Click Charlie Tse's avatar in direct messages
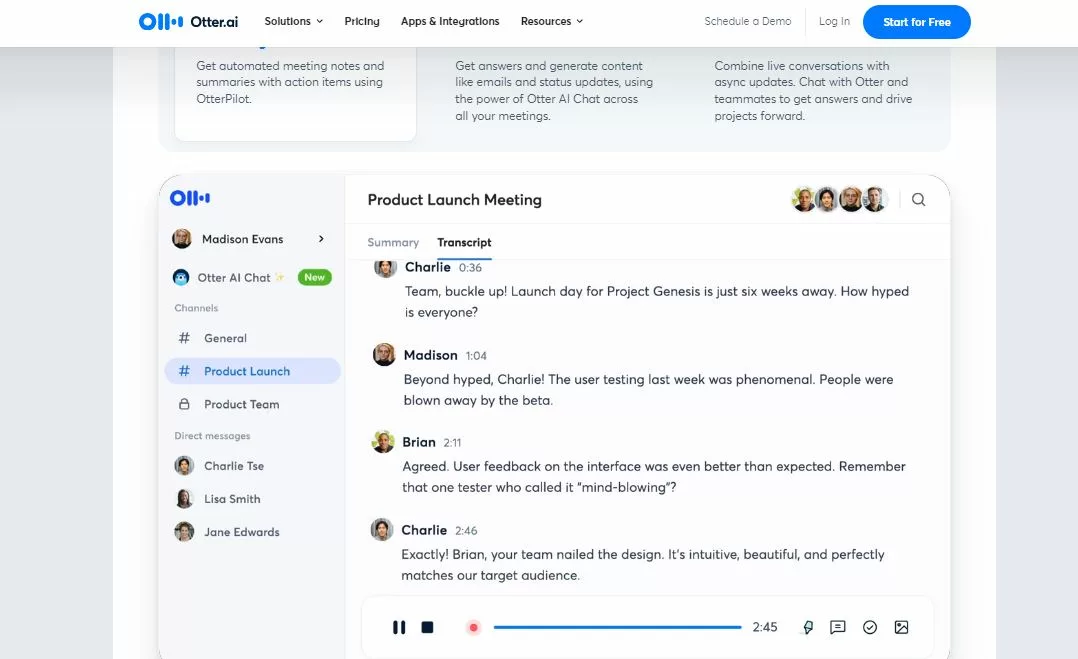1078x659 pixels. point(184,466)
